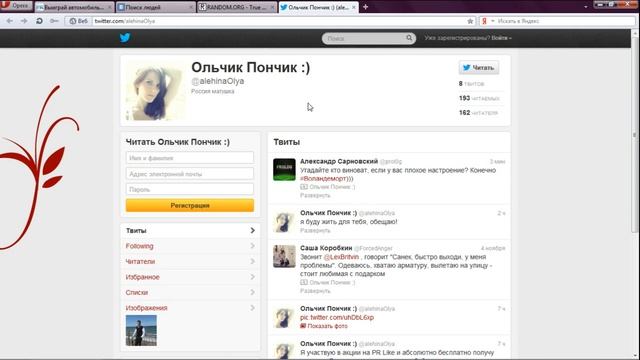Click the chevron beside sidebar "Твиты"
This screenshot has height=360, width=640.
(252, 231)
